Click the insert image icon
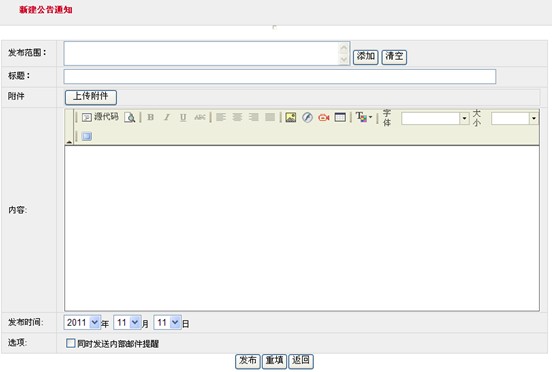 [x=291, y=117]
